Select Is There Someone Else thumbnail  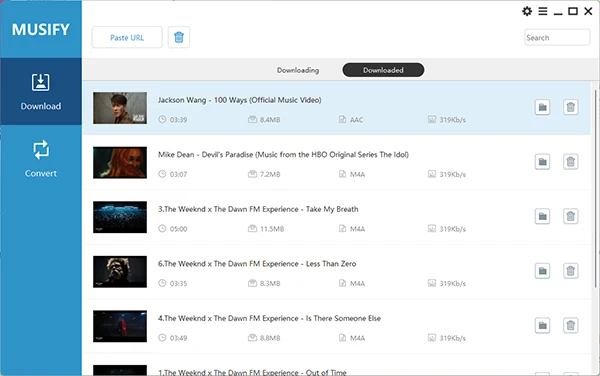pos(120,326)
